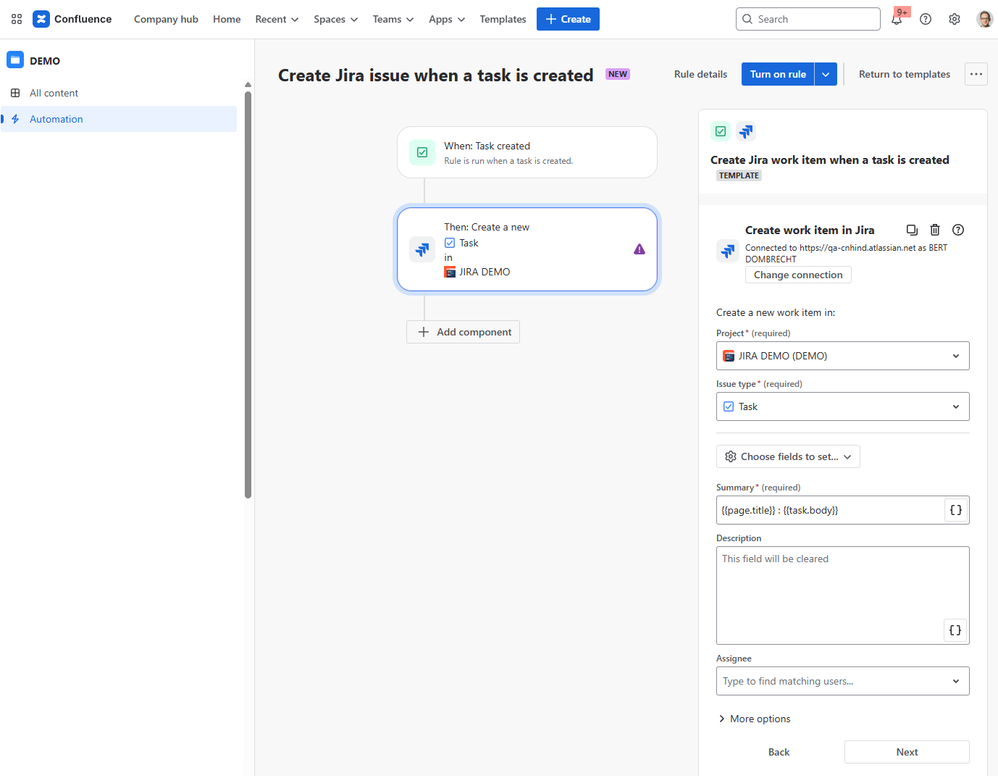
Task: Select the Then: Create a new Task card
Action: [527, 250]
